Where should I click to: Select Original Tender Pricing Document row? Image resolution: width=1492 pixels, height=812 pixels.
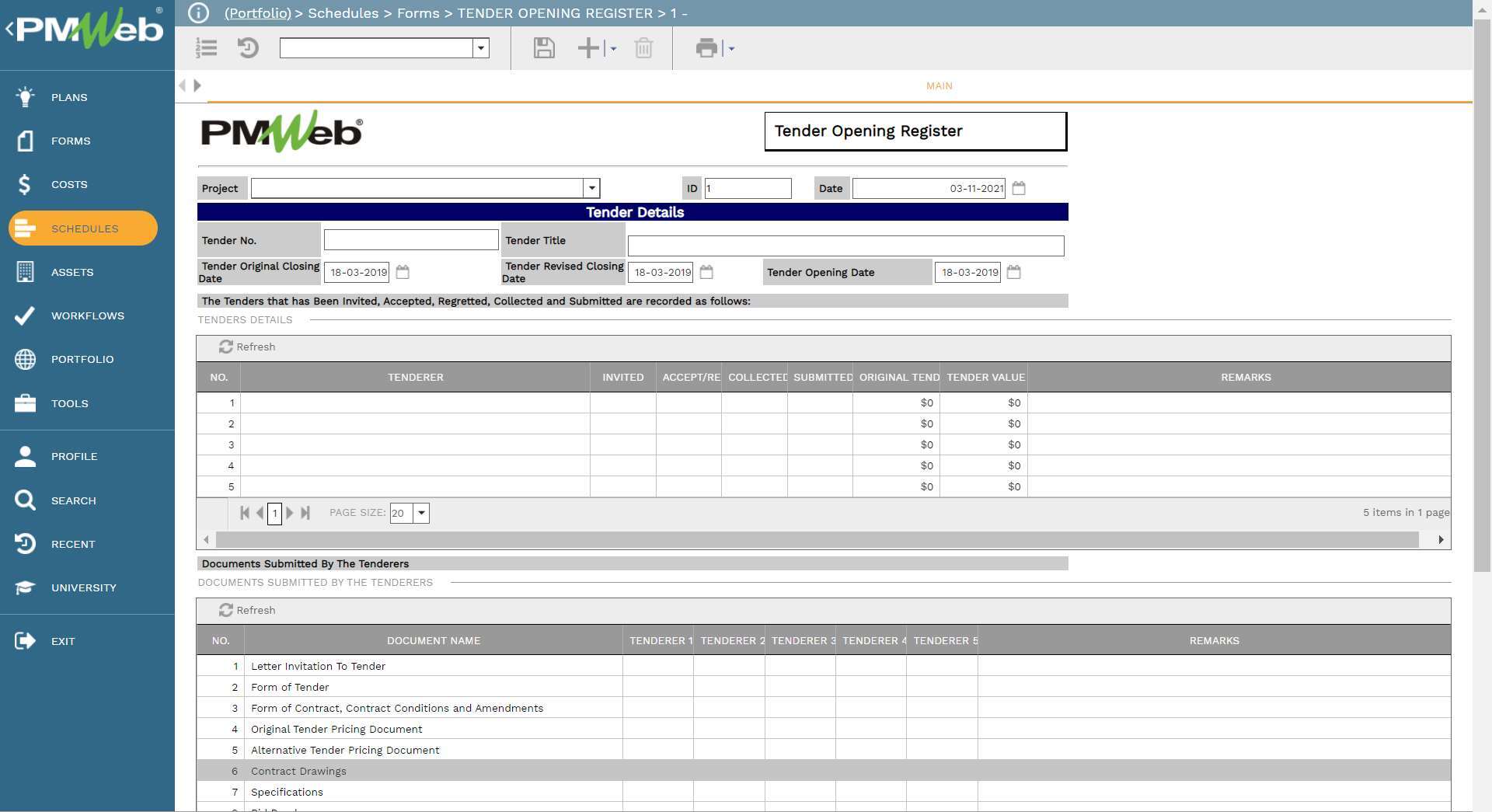(x=824, y=729)
